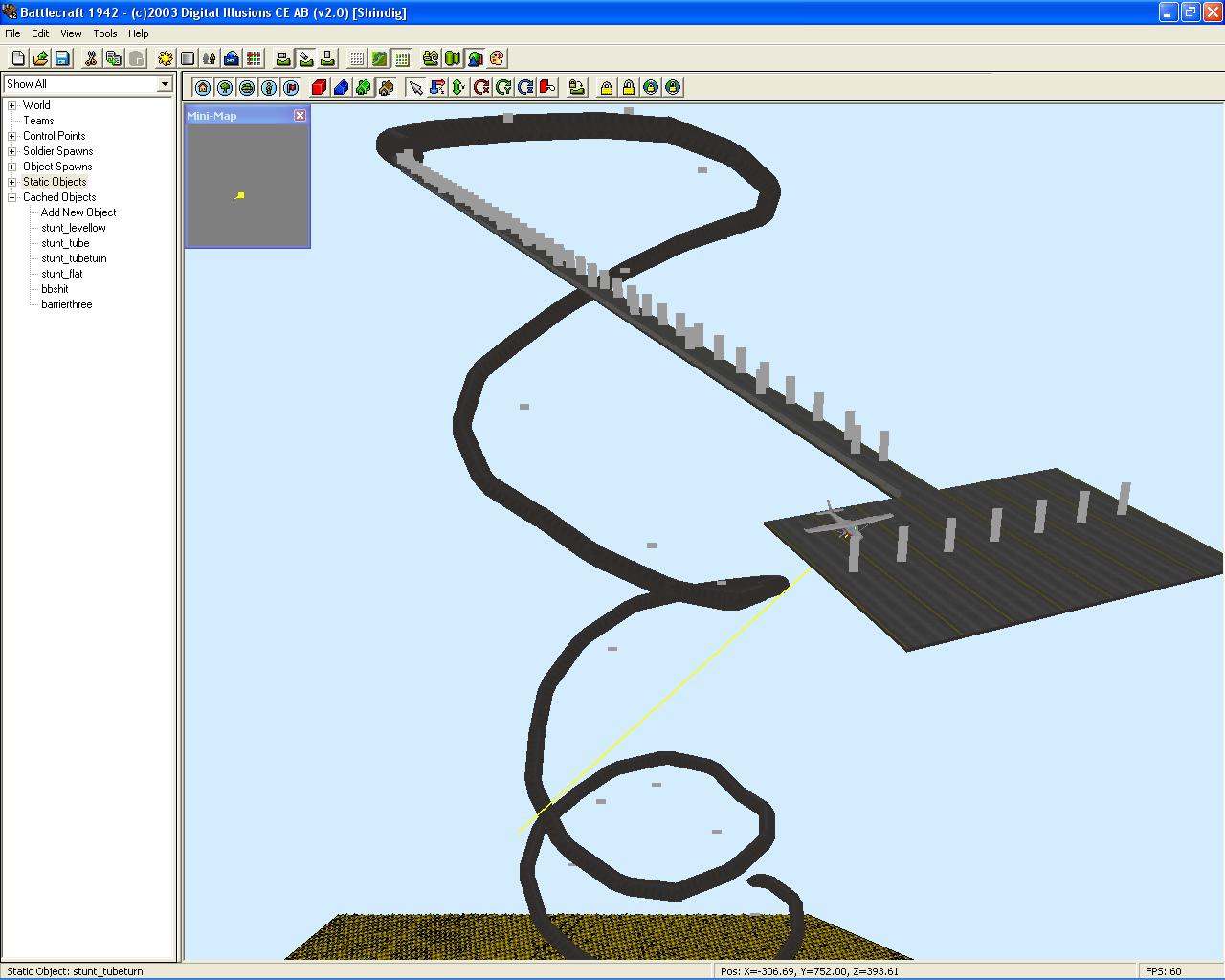Open a map with the folder icon
The image size is (1225, 980).
click(x=40, y=58)
